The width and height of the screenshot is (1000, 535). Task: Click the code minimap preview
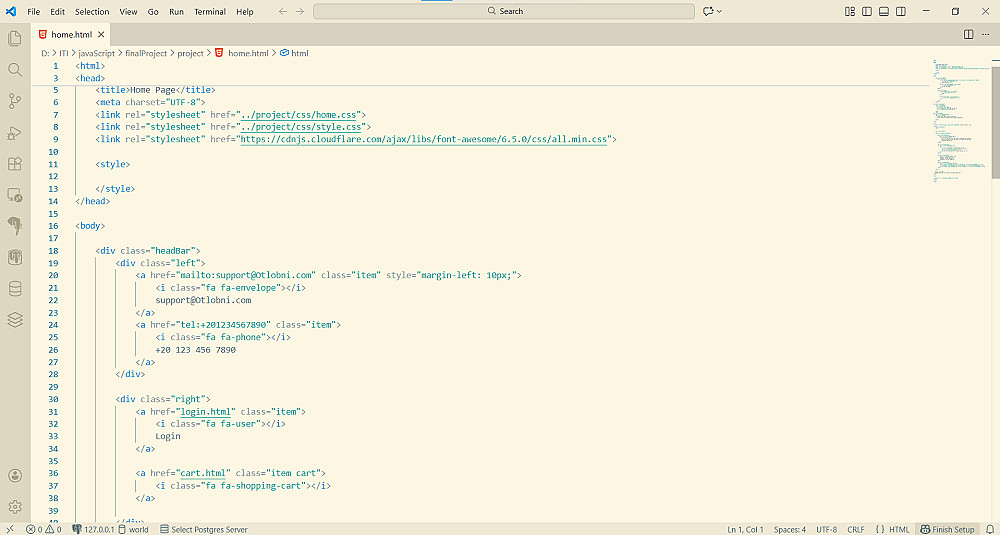point(961,121)
